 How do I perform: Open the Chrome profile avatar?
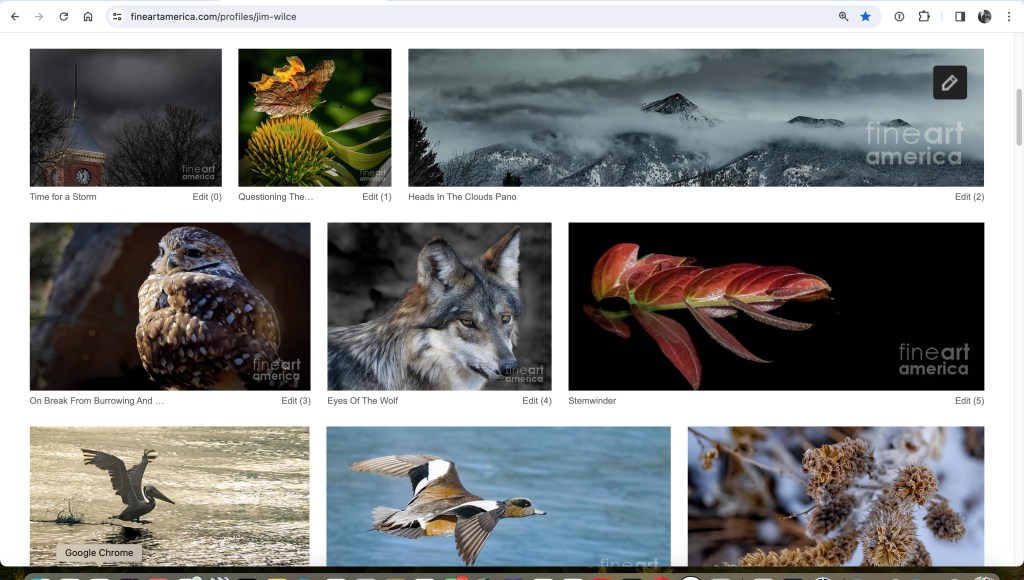pos(984,17)
